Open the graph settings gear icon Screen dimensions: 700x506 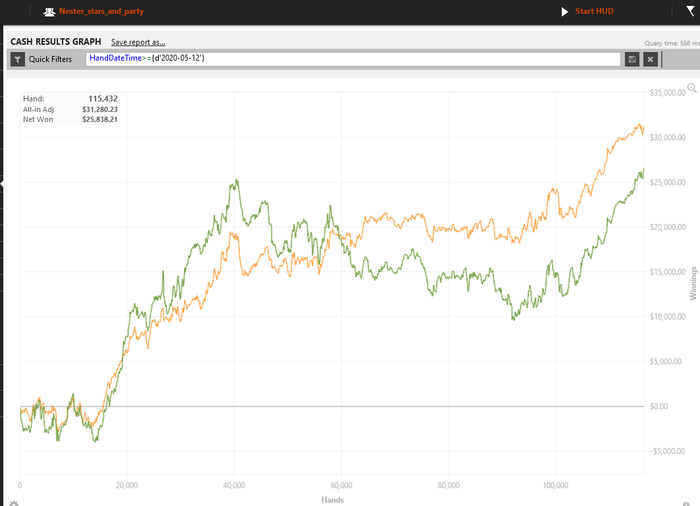pos(14,504)
